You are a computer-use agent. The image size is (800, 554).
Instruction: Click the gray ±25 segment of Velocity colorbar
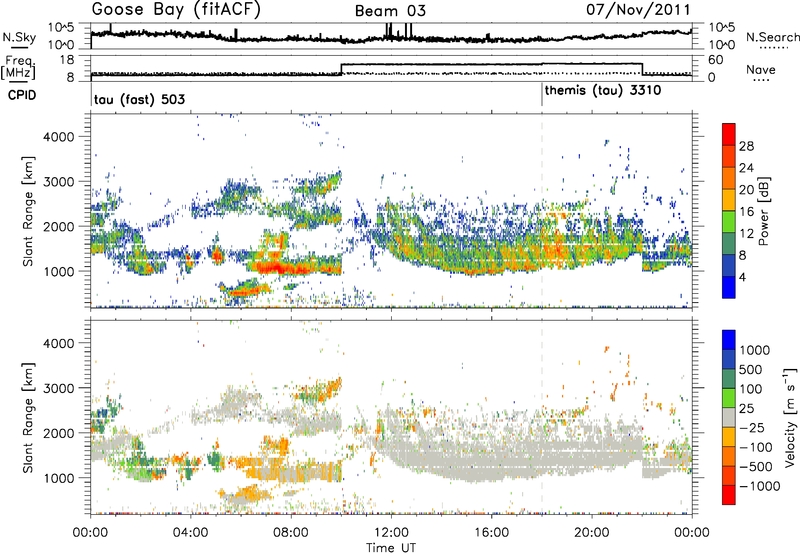point(729,418)
